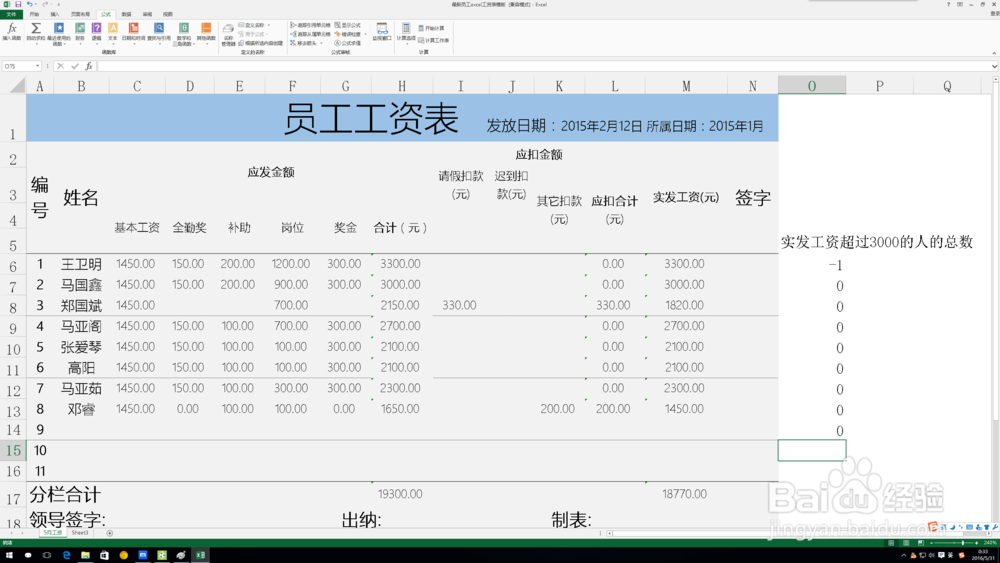The image size is (1000, 563).
Task: Click the formula bar input field
Action: (x=543, y=66)
